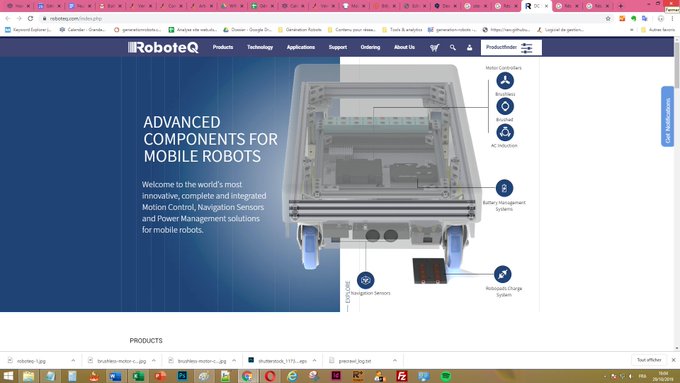This screenshot has height=383, width=680.
Task: Open downloaded file precrawl_log.txt
Action: pyautogui.click(x=355, y=361)
